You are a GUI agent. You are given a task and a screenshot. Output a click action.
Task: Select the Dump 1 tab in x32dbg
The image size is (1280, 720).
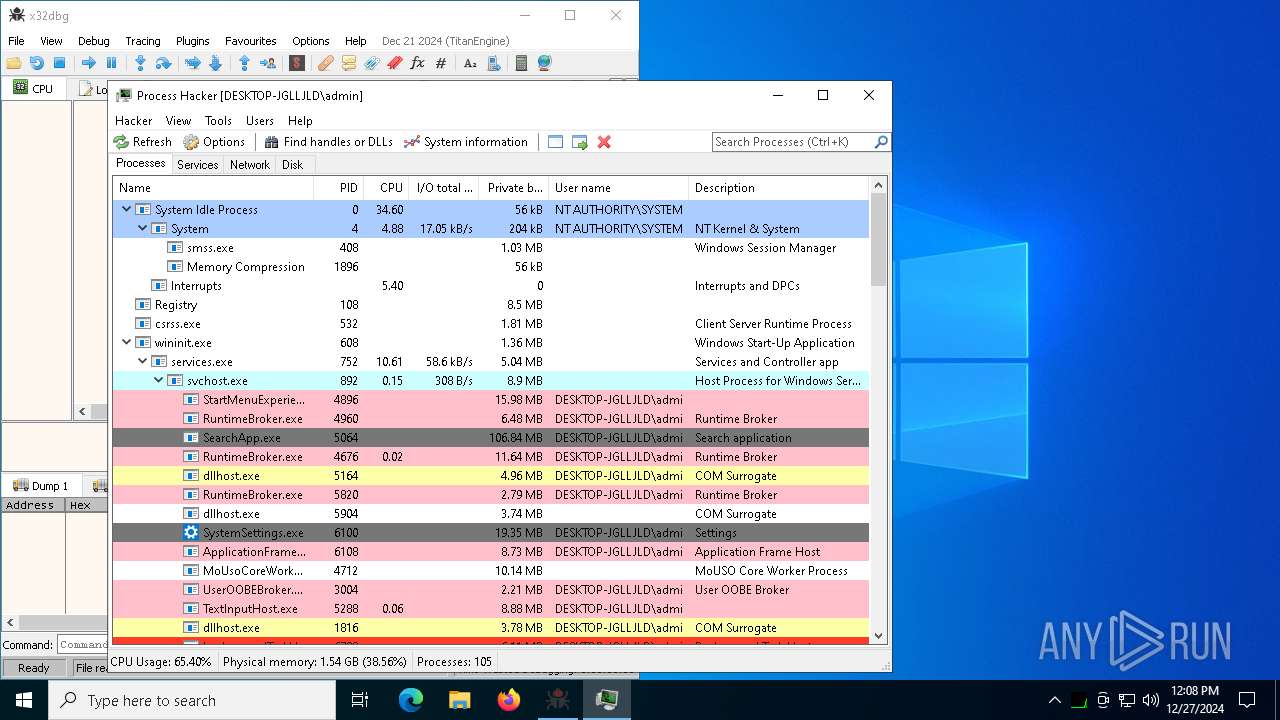(x=41, y=486)
